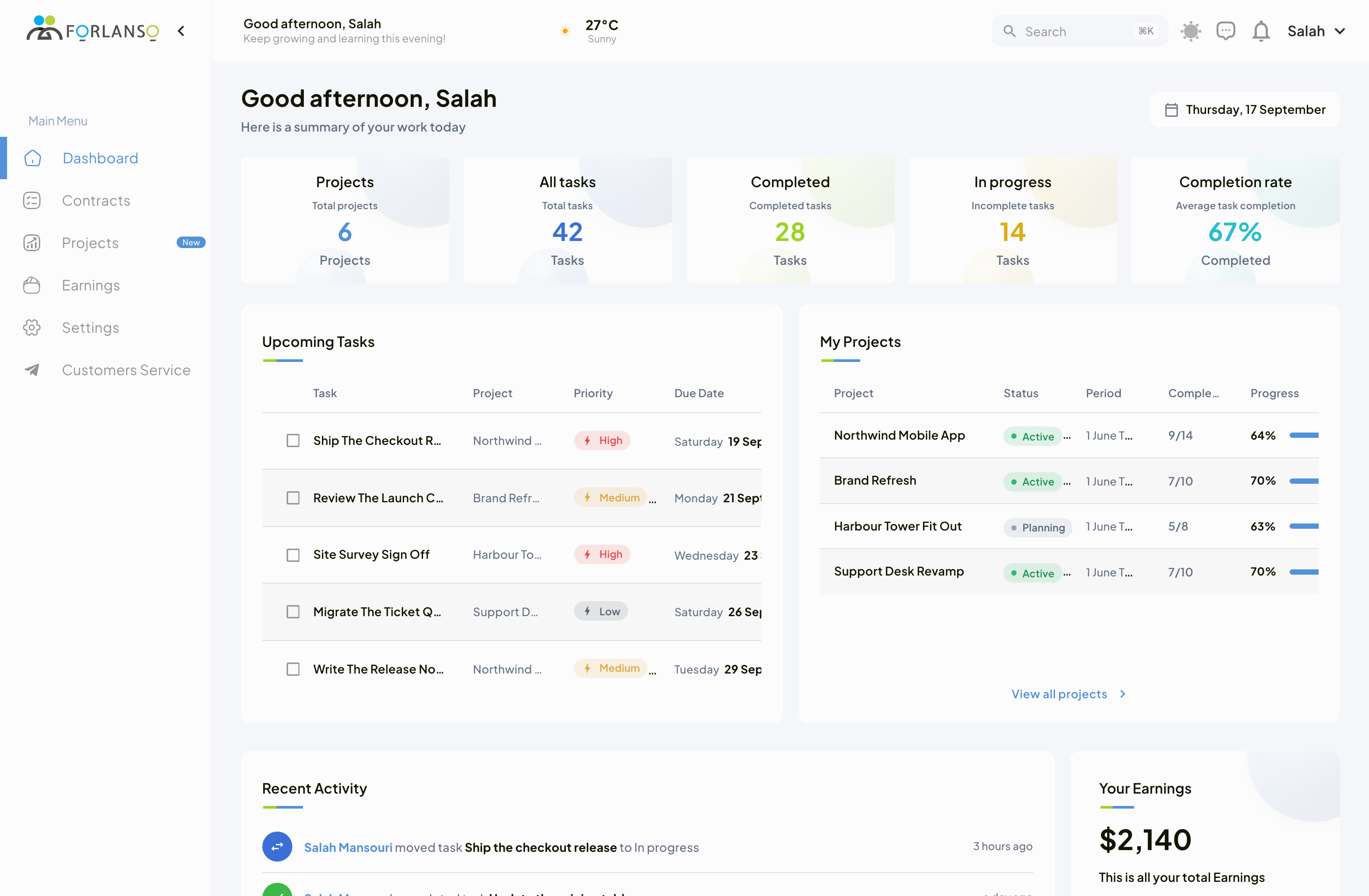The image size is (1369, 896).
Task: Check the Migrate The Ticket task checkbox
Action: [293, 611]
